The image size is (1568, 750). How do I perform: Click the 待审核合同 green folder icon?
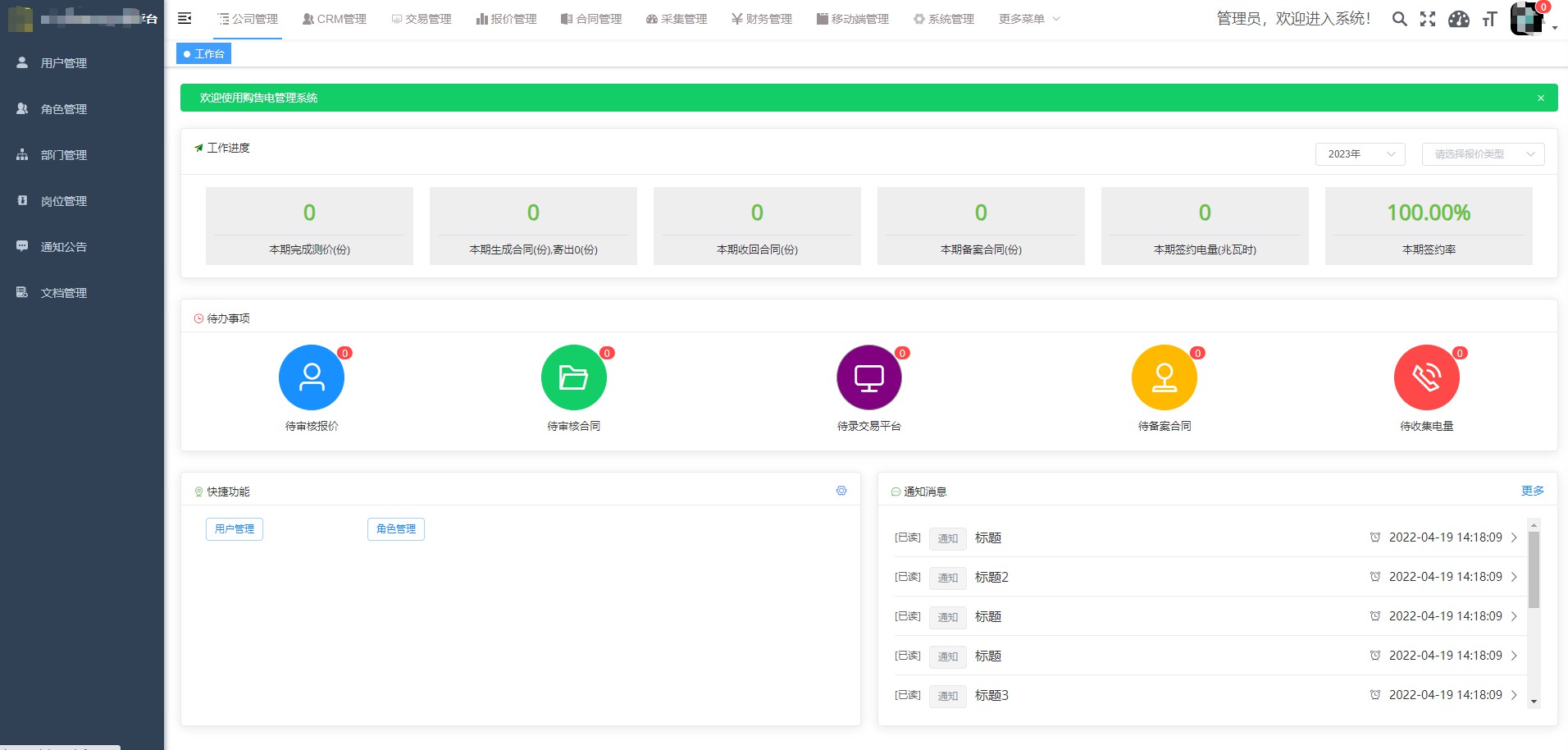pos(574,377)
